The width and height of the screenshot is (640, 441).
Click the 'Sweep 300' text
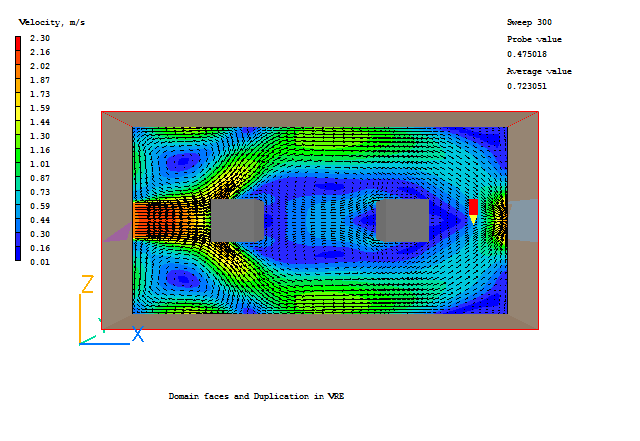coord(529,22)
